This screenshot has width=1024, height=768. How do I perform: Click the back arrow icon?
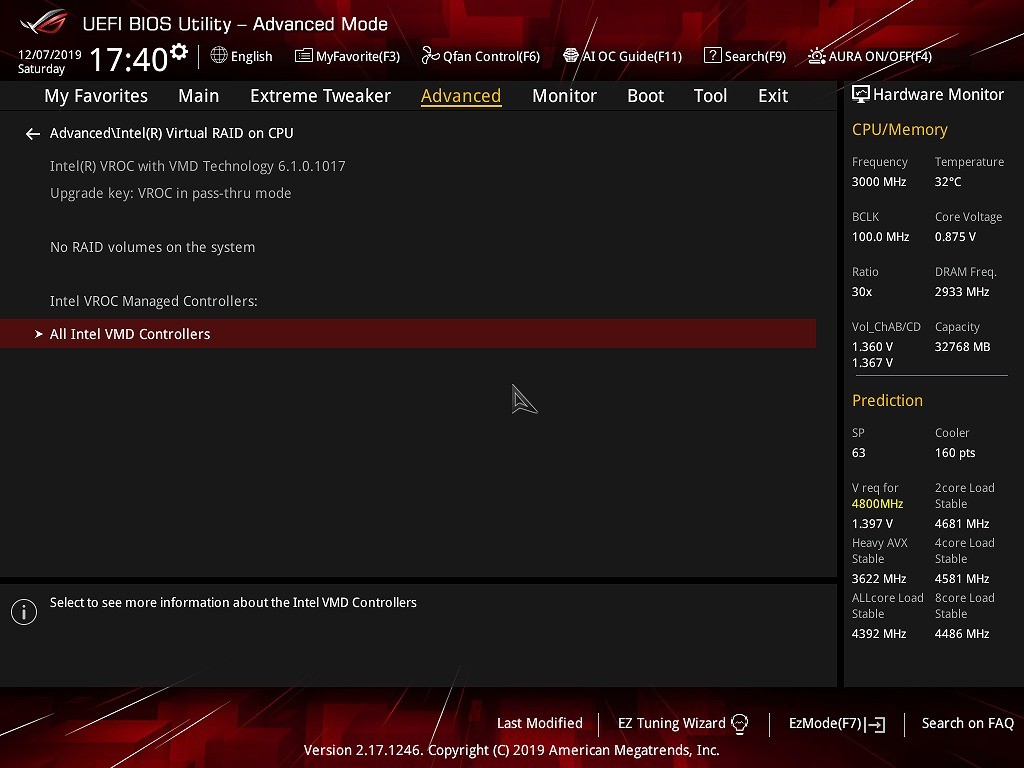coord(33,134)
